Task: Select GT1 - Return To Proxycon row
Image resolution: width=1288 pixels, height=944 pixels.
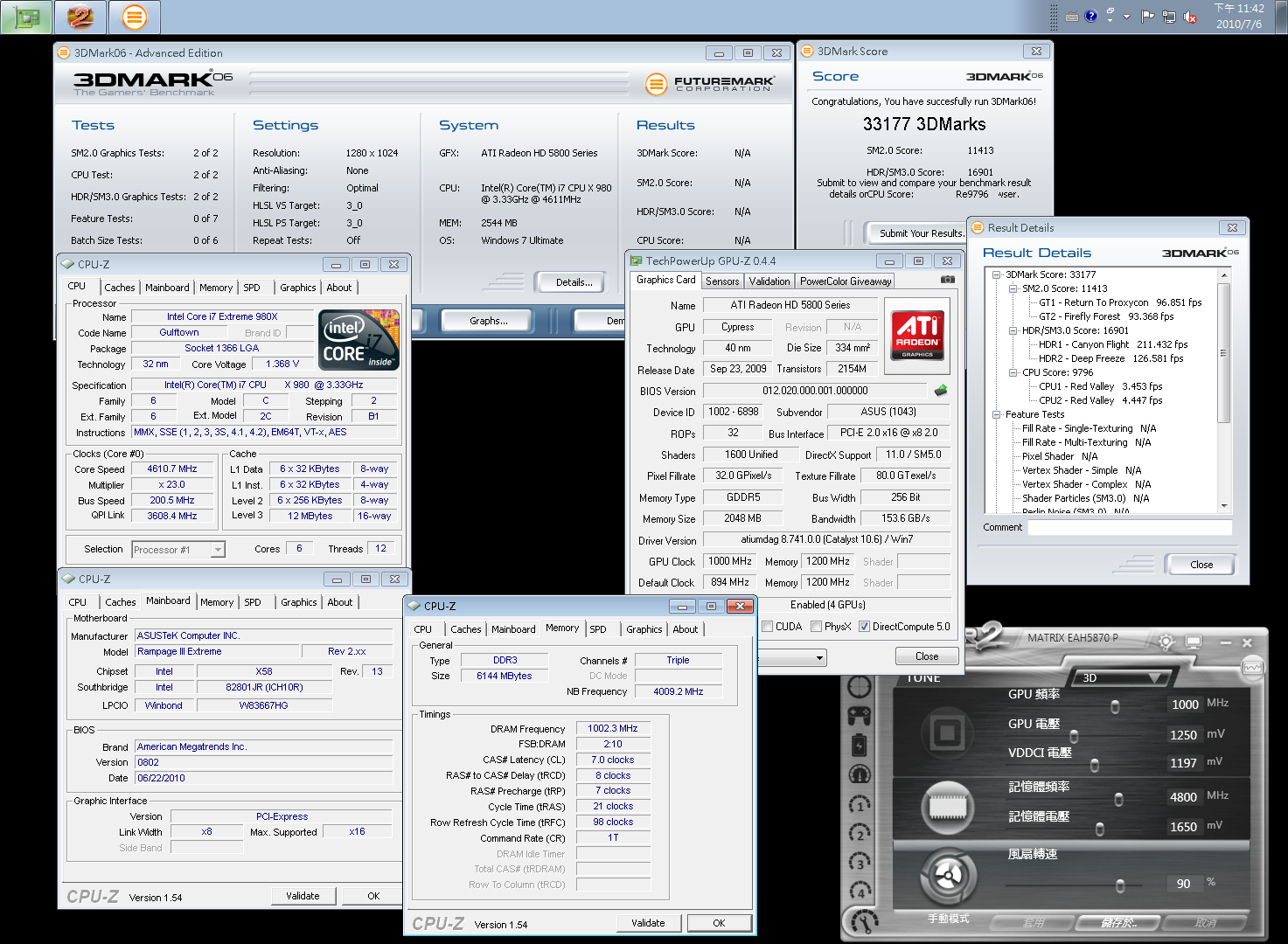Action: click(x=1120, y=302)
